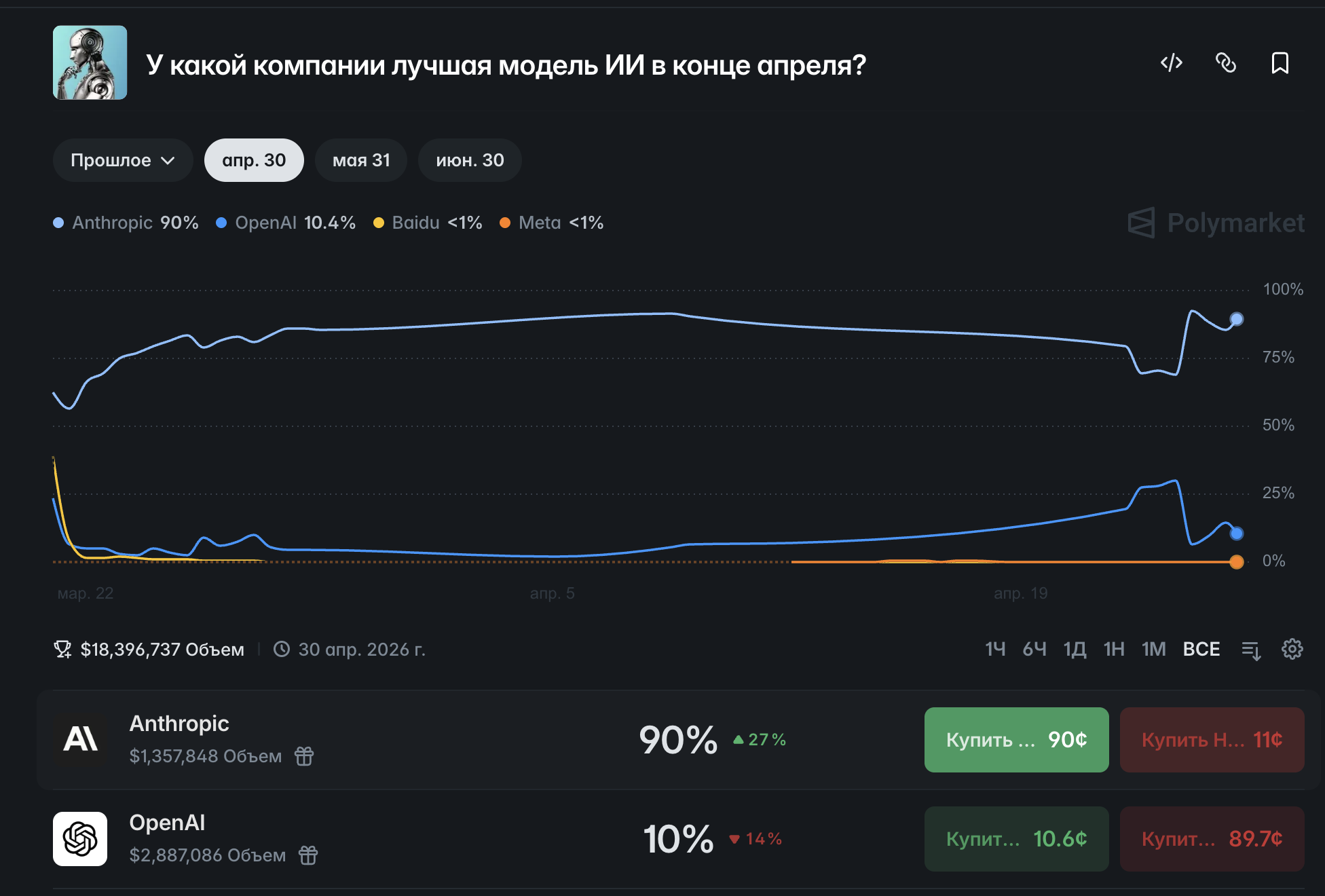Switch chart range to 1М
Viewport: 1325px width, 896px height.
[x=1154, y=650]
